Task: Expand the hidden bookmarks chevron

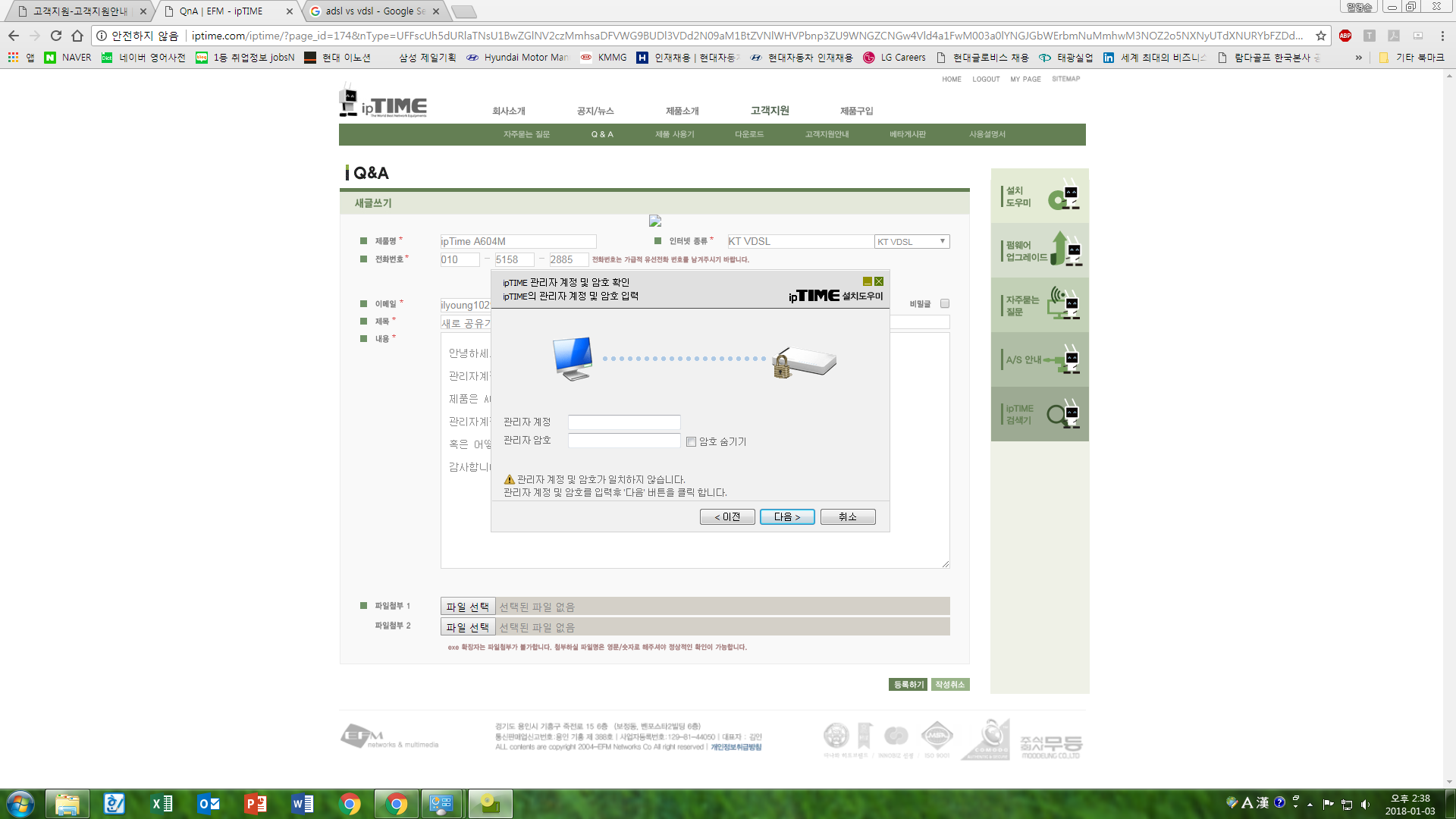Action: click(1358, 58)
